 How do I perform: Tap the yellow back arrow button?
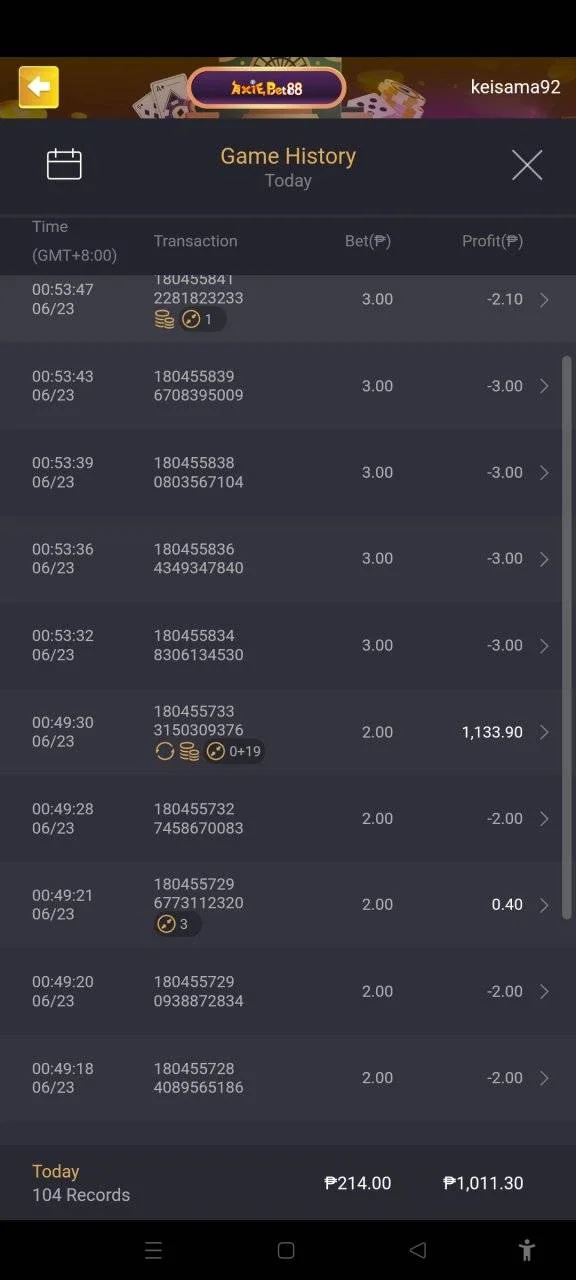(39, 88)
